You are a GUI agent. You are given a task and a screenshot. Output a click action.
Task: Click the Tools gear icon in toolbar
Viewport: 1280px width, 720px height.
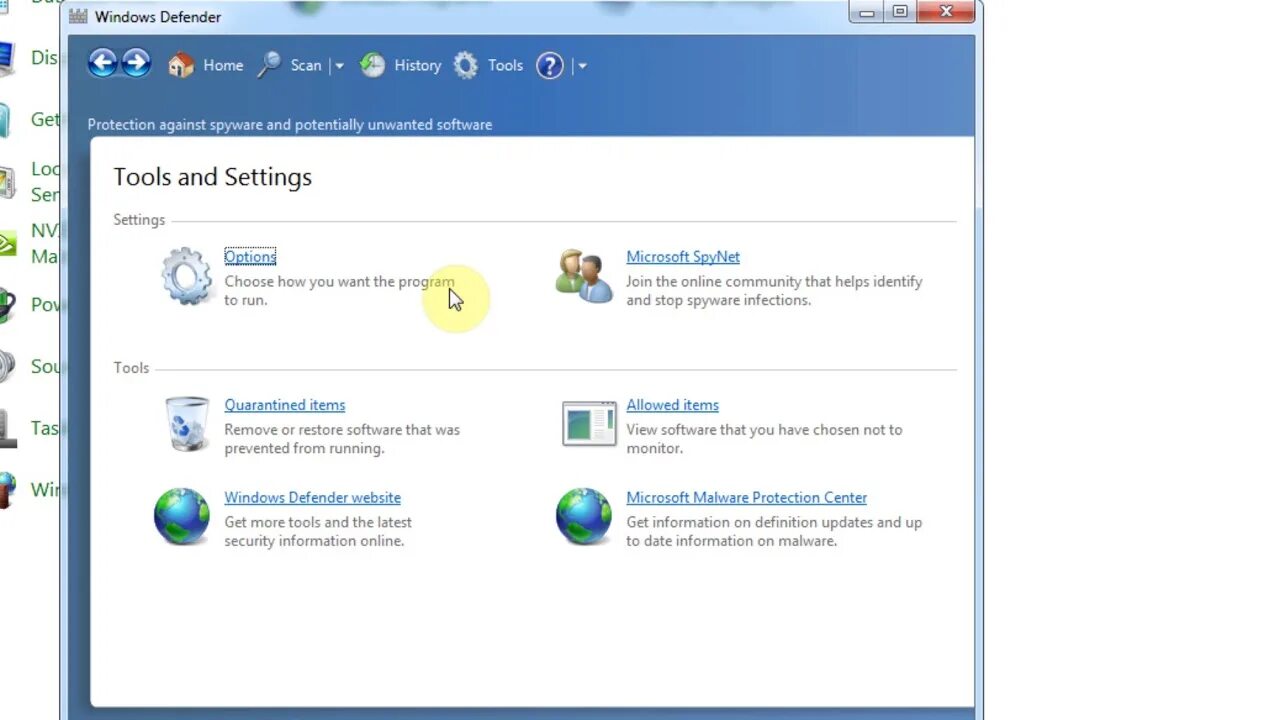pos(466,65)
